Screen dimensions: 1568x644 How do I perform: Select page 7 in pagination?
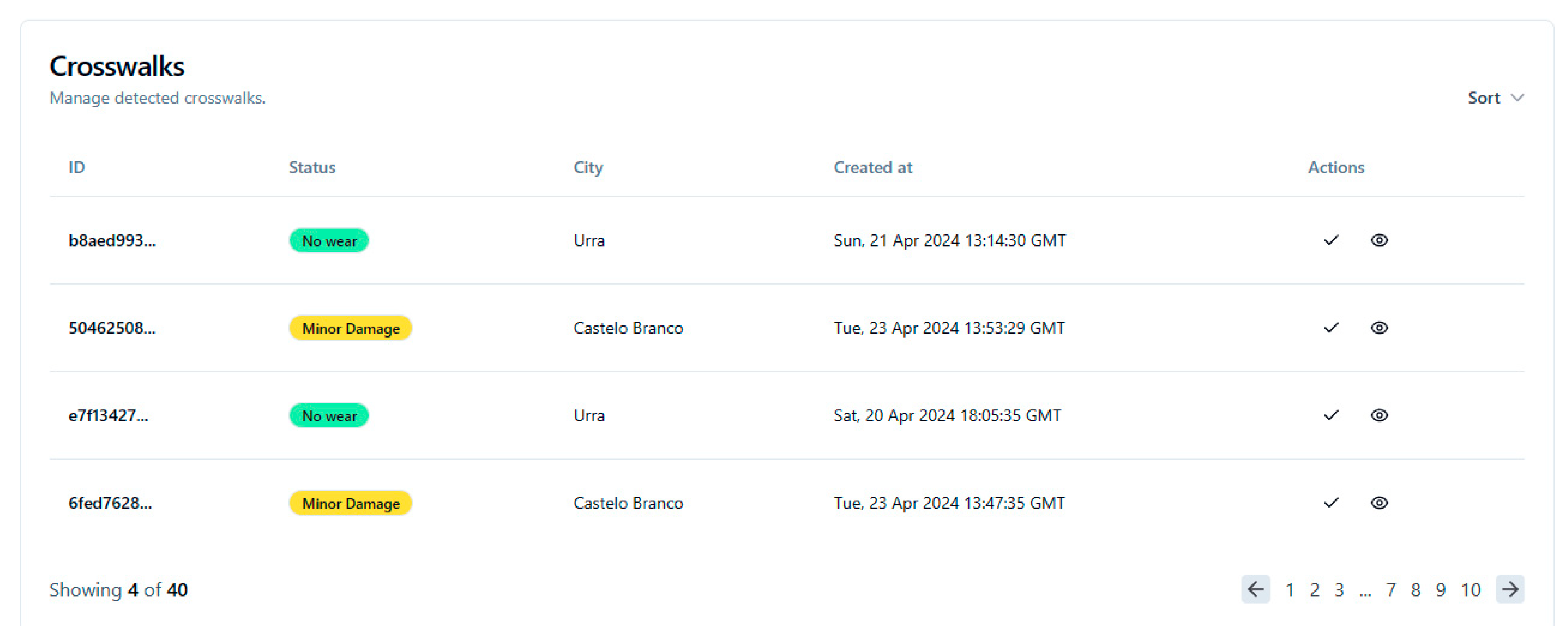1391,590
